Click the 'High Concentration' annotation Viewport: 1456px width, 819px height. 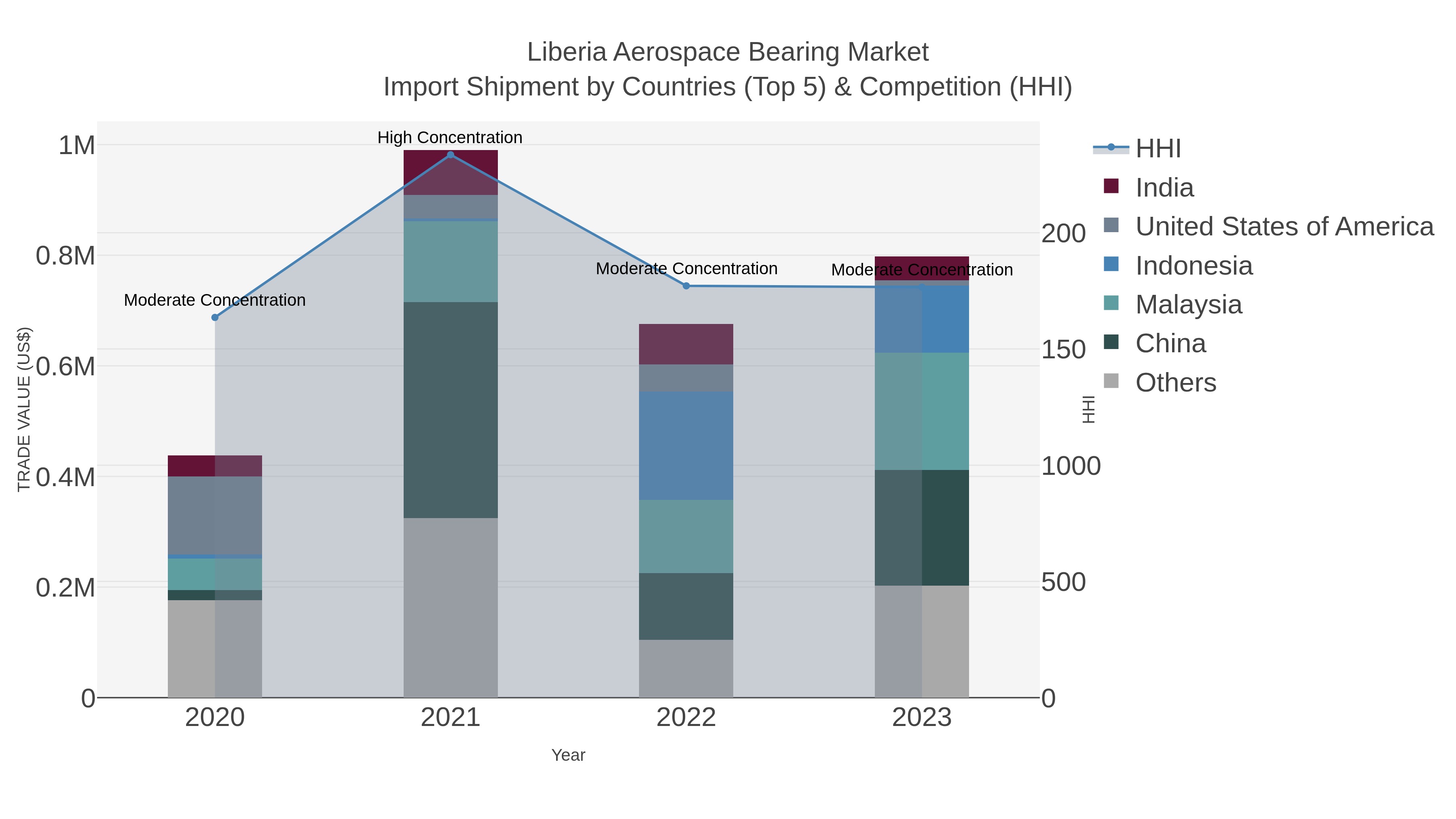point(450,138)
